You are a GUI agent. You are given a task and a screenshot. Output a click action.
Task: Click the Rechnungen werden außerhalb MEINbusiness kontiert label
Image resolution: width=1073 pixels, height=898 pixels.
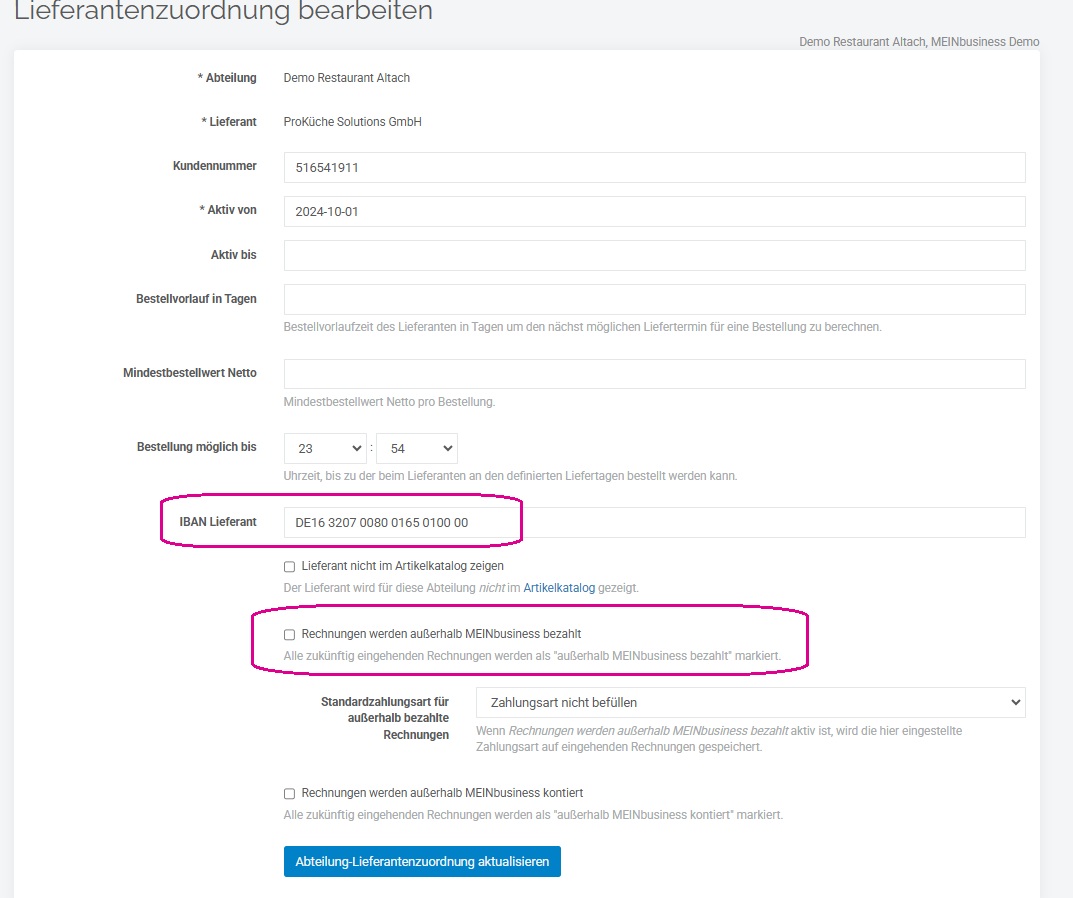coord(442,793)
